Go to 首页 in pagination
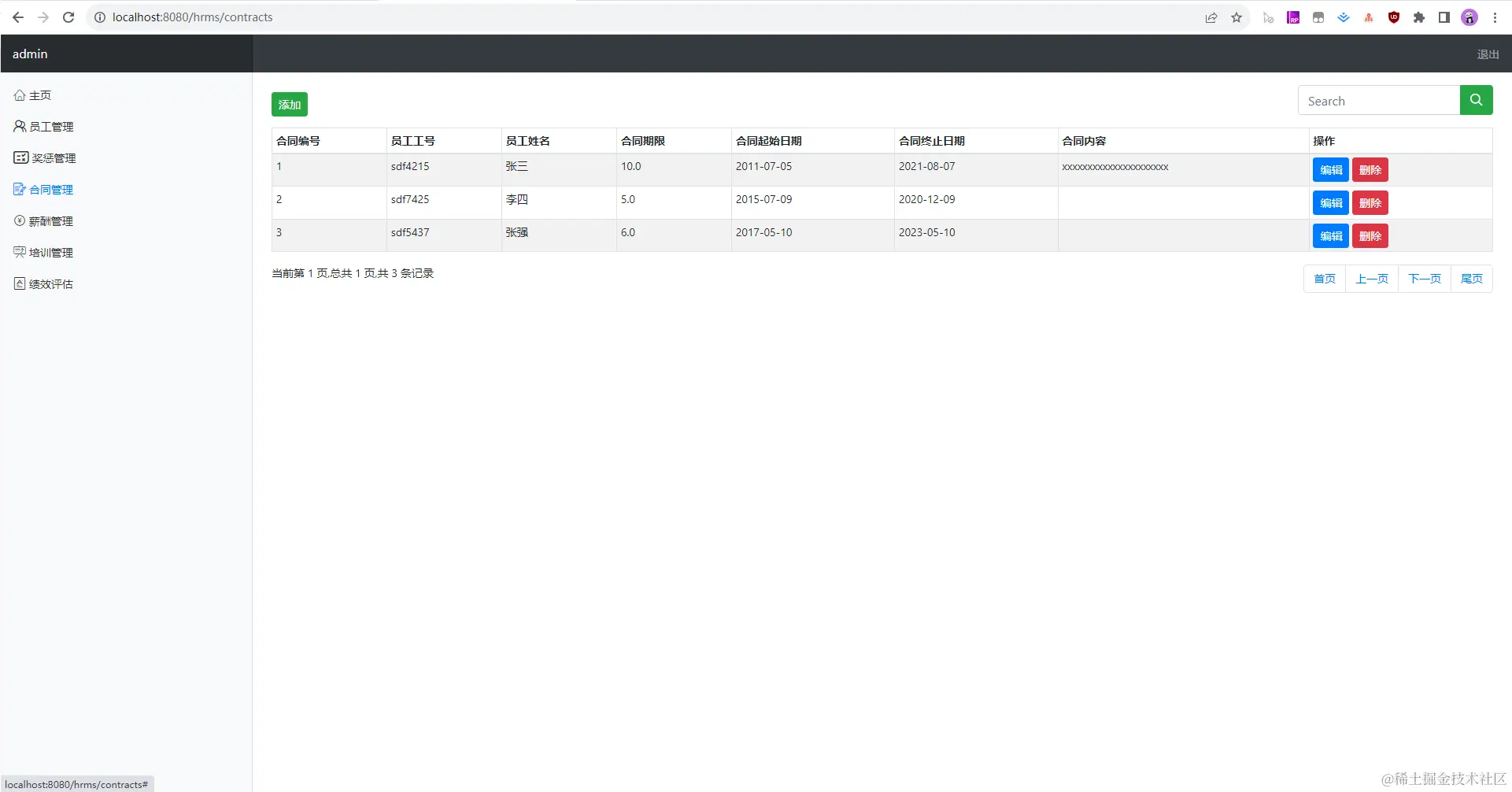The width and height of the screenshot is (1512, 792). click(1325, 279)
